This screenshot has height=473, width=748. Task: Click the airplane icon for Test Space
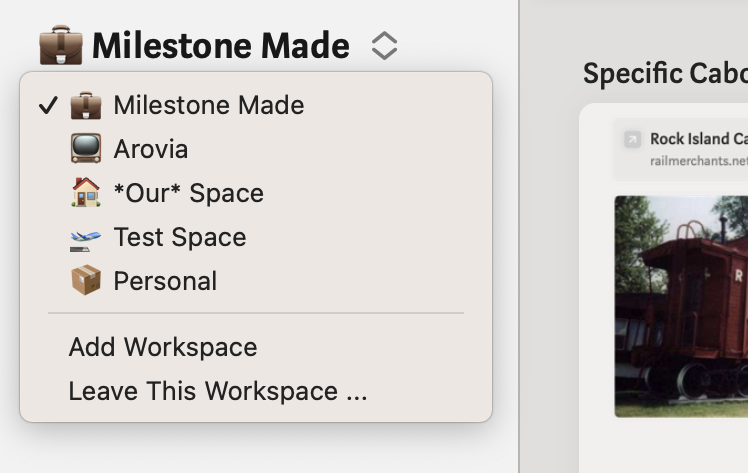(x=86, y=238)
